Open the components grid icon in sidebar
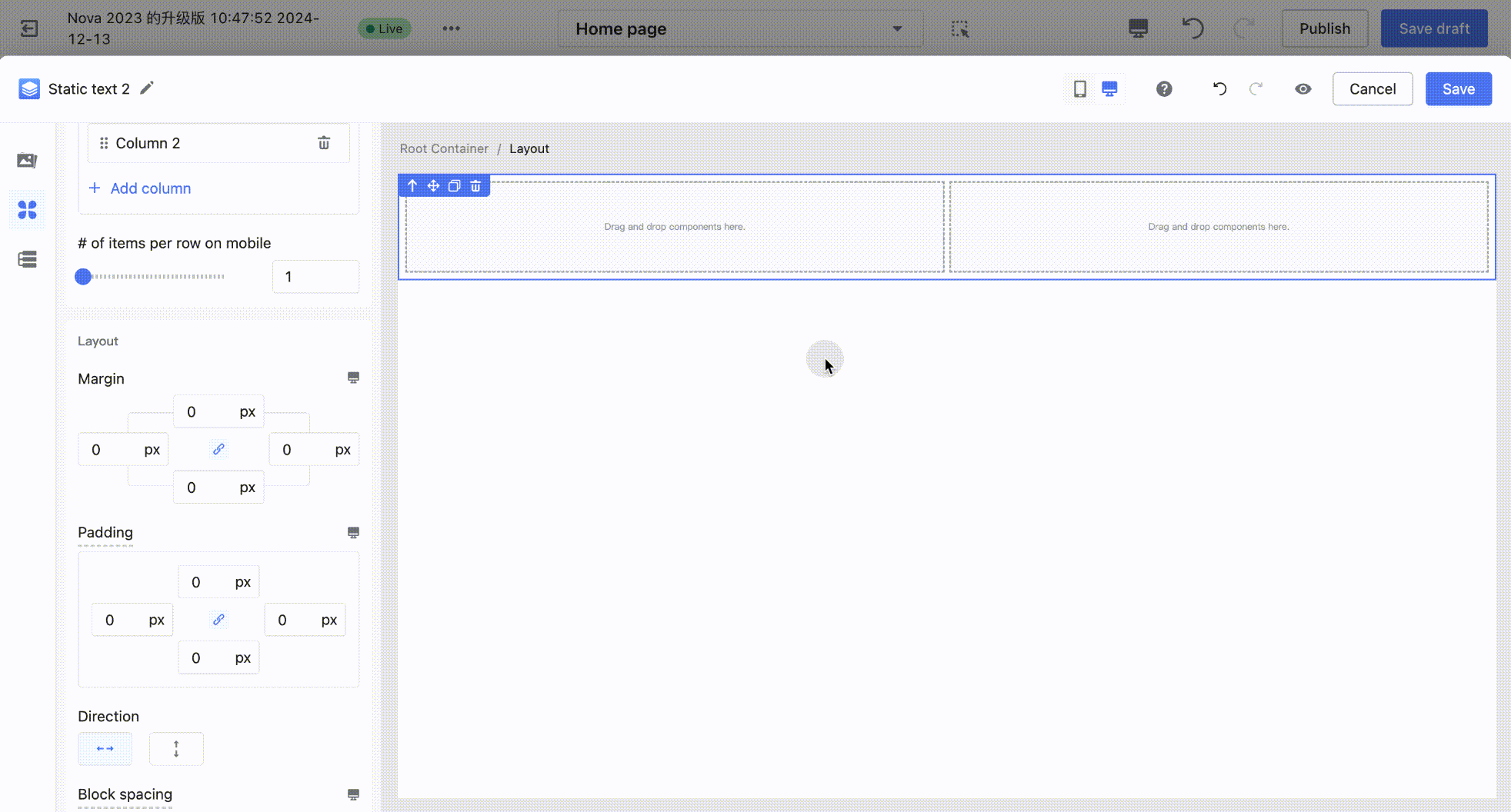The image size is (1511, 812). tap(28, 210)
